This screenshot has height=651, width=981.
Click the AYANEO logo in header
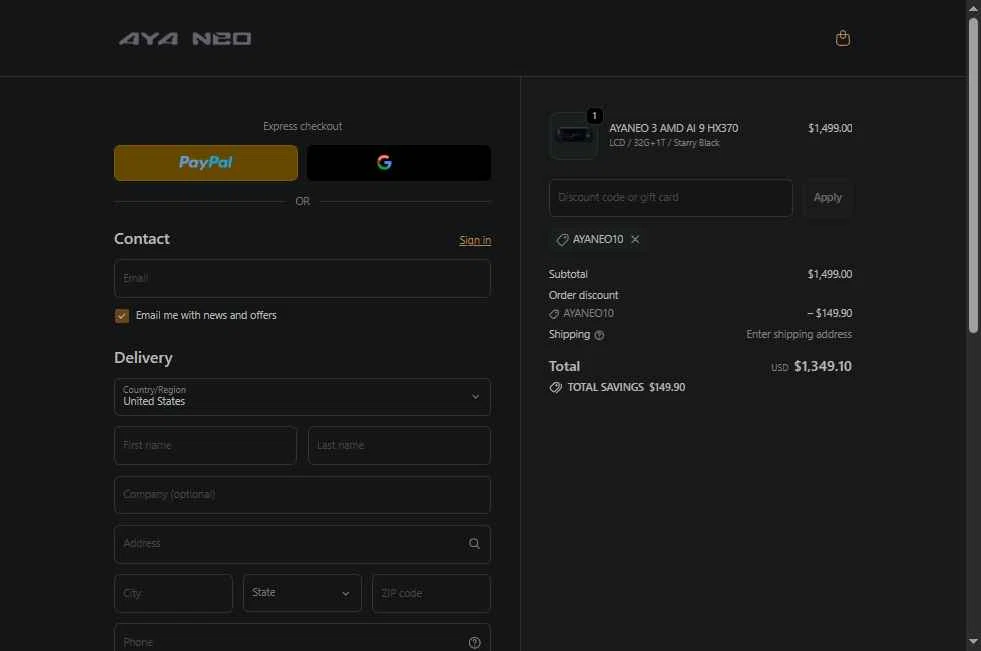[x=185, y=39]
